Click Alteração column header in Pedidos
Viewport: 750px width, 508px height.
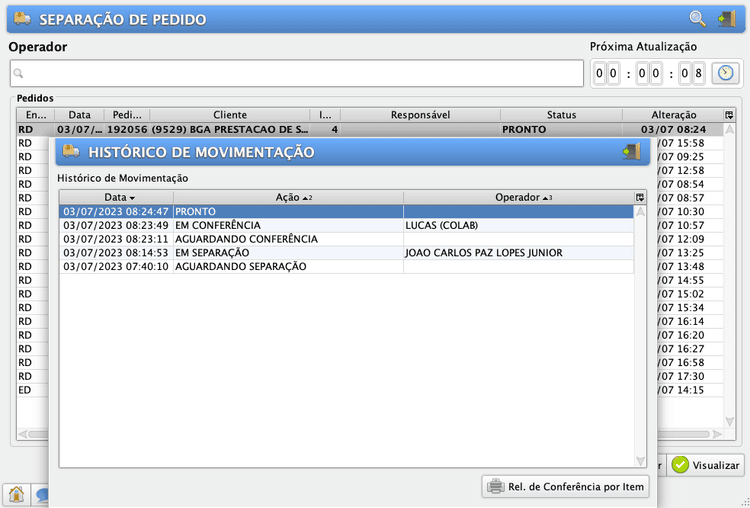point(673,115)
